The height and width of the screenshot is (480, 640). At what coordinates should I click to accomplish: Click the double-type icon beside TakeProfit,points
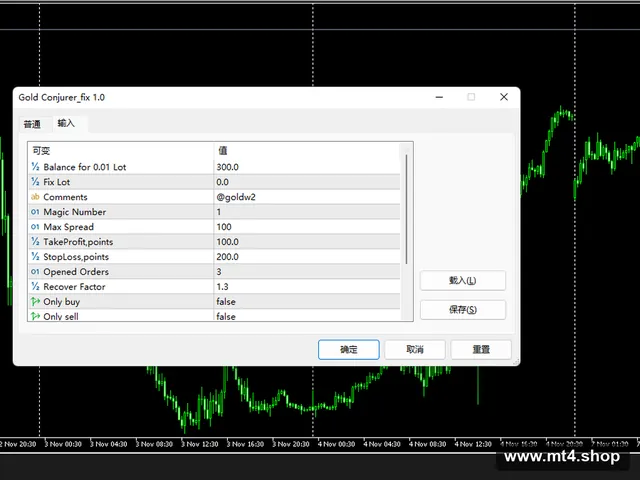(35, 242)
